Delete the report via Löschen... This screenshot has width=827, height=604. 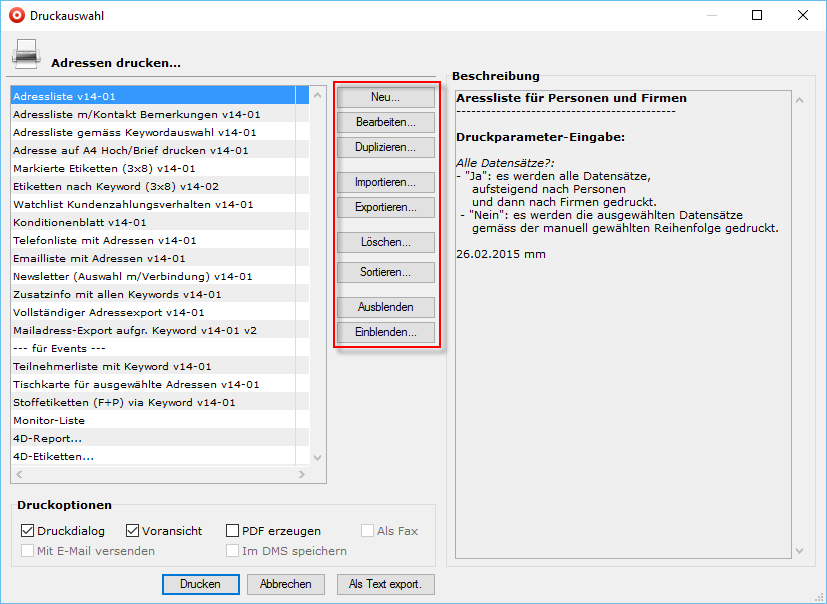coord(385,242)
